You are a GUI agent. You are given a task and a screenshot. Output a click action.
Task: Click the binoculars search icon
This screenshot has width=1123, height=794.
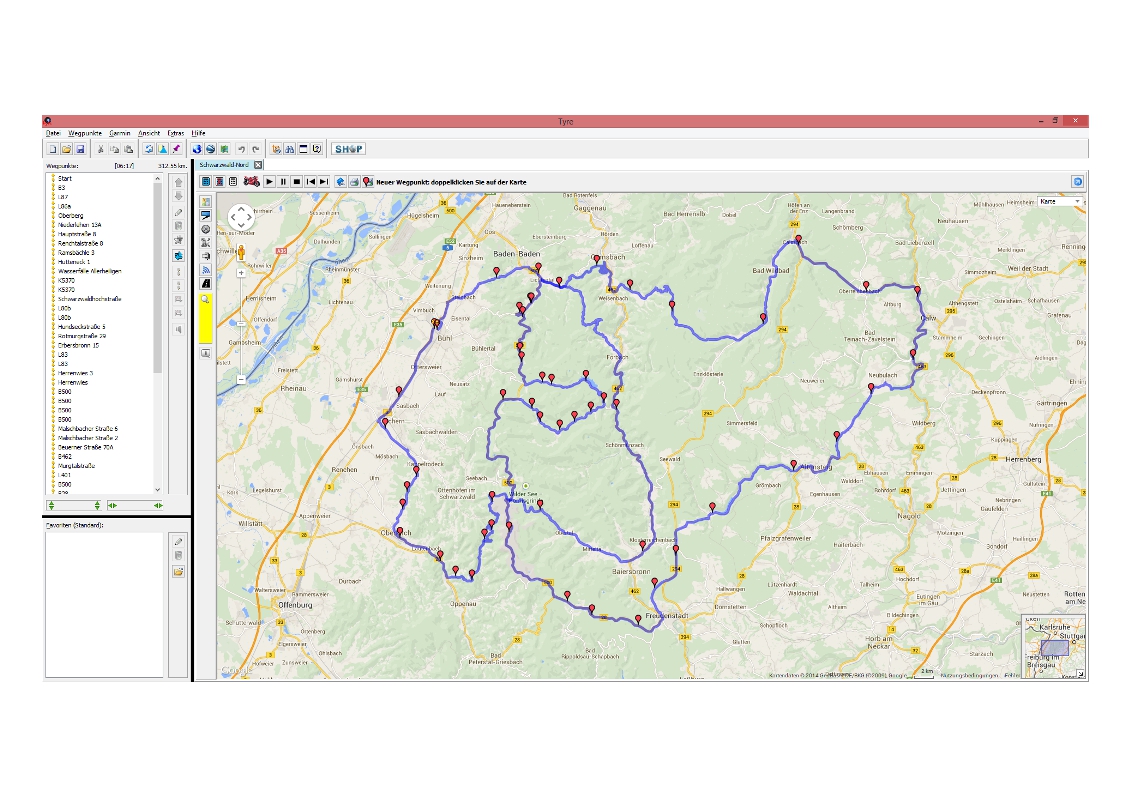point(289,149)
